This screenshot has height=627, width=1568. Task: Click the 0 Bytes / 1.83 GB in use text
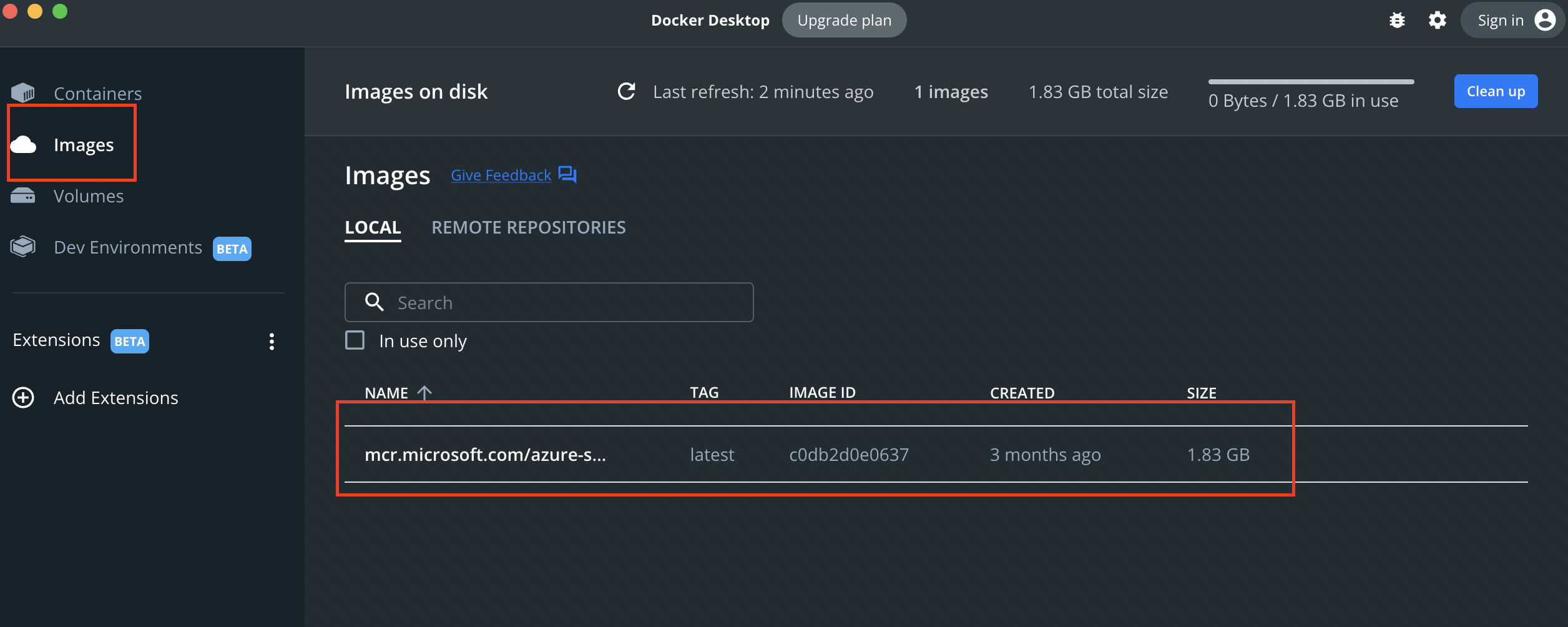tap(1303, 101)
